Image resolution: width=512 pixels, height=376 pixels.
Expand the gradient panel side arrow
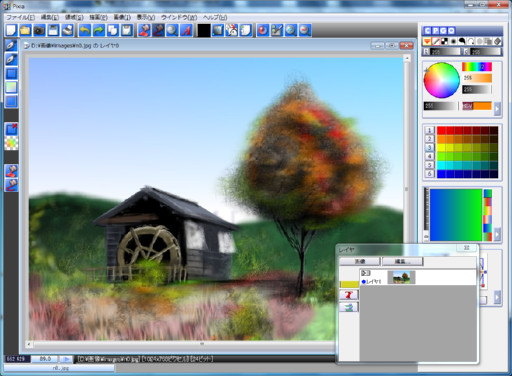(x=497, y=234)
